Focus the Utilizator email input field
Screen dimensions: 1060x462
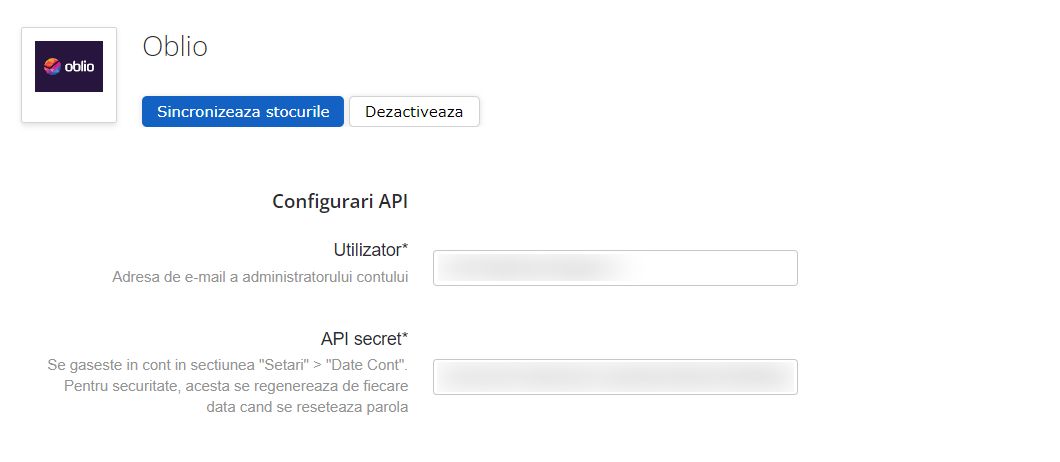[x=615, y=268]
